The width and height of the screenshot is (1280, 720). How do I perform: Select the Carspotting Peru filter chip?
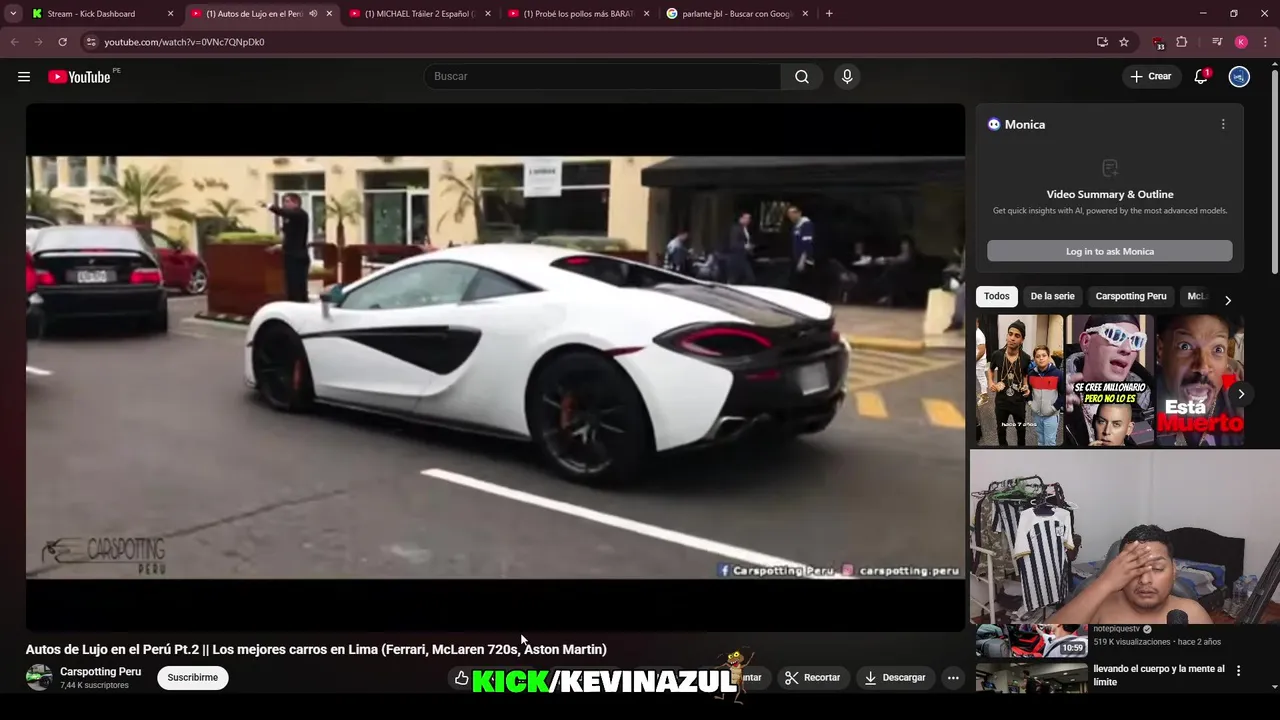pyautogui.click(x=1131, y=296)
